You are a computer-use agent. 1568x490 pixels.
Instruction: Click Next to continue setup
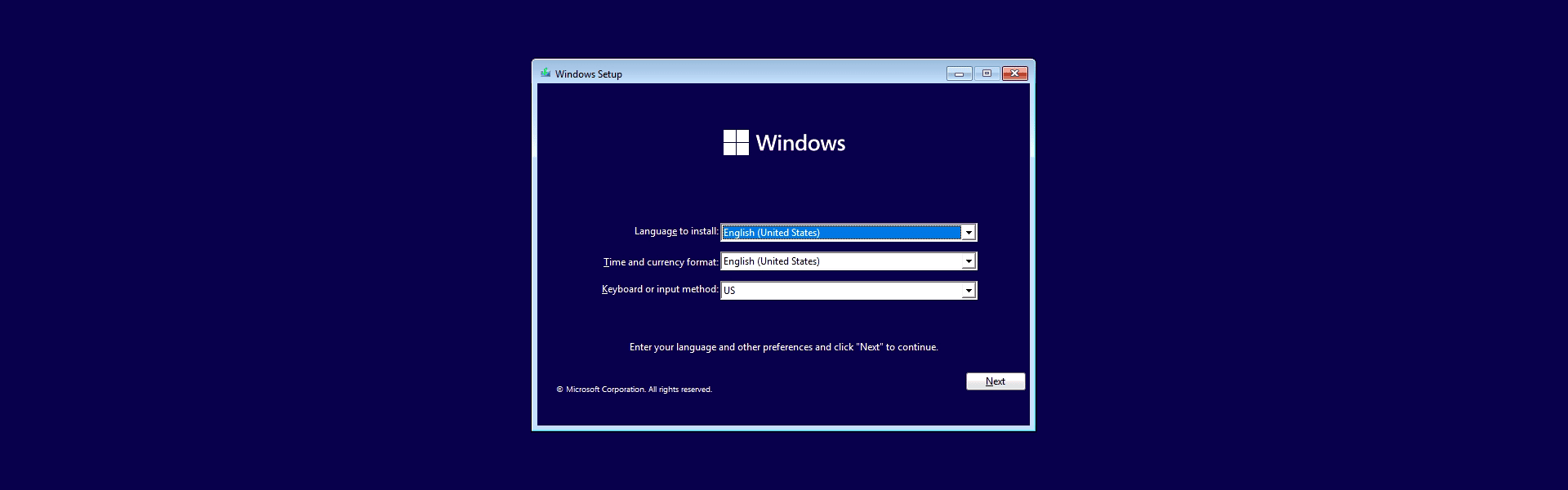pyautogui.click(x=996, y=381)
